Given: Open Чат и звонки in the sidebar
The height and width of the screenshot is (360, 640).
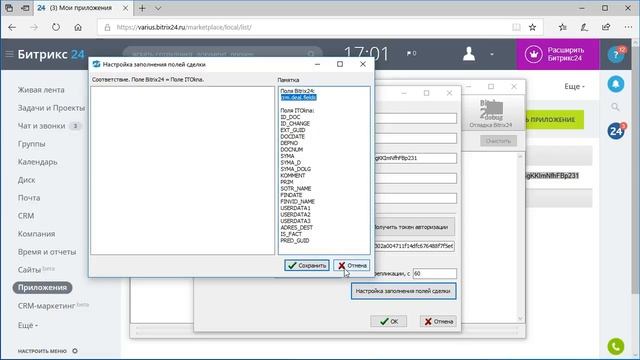Looking at the screenshot, I should point(41,126).
